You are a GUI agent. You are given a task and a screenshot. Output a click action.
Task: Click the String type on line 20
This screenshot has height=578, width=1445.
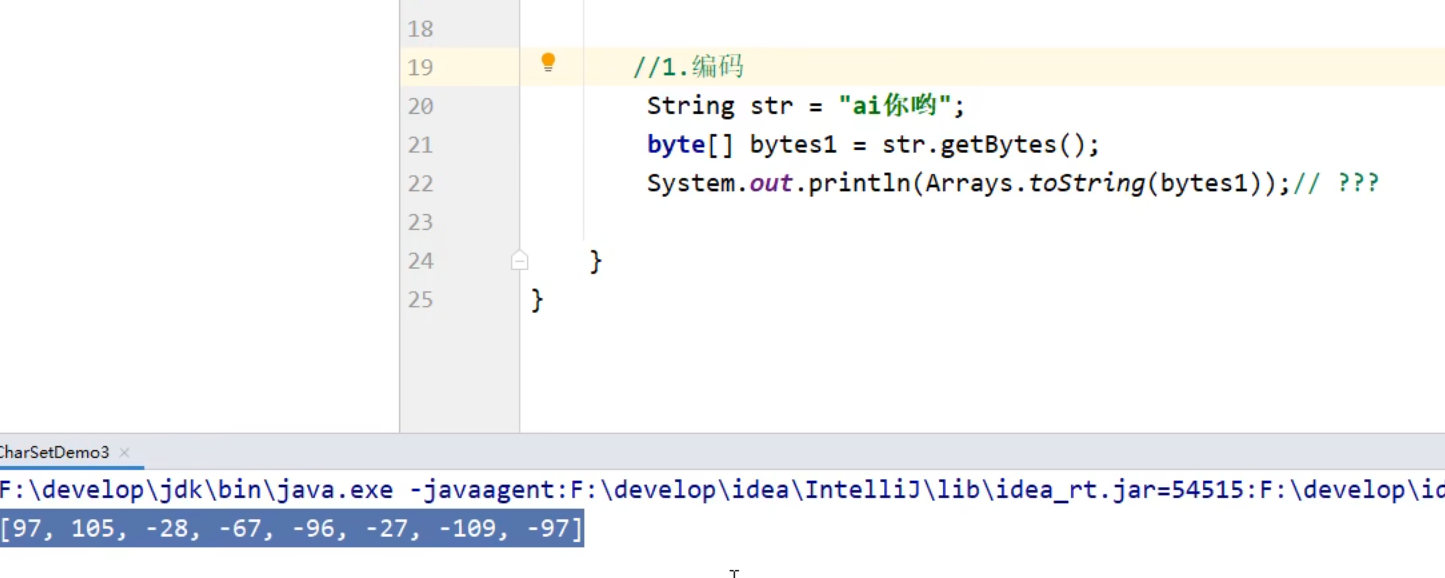click(690, 106)
